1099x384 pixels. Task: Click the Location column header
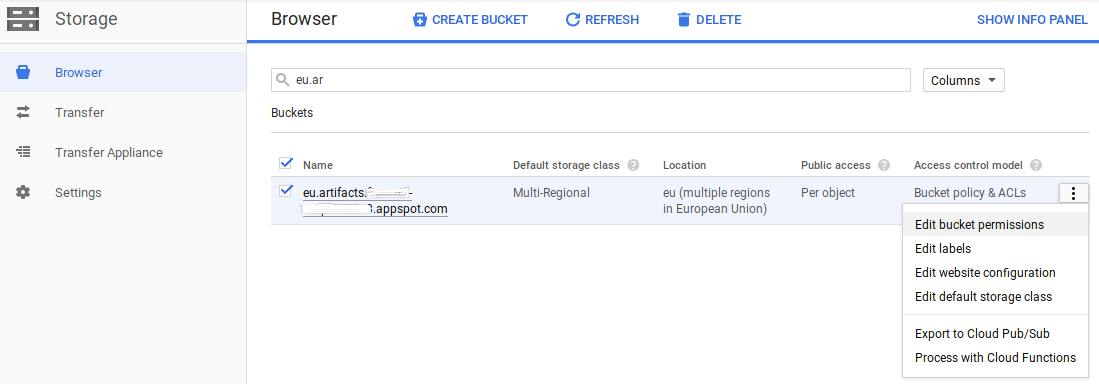[684, 165]
